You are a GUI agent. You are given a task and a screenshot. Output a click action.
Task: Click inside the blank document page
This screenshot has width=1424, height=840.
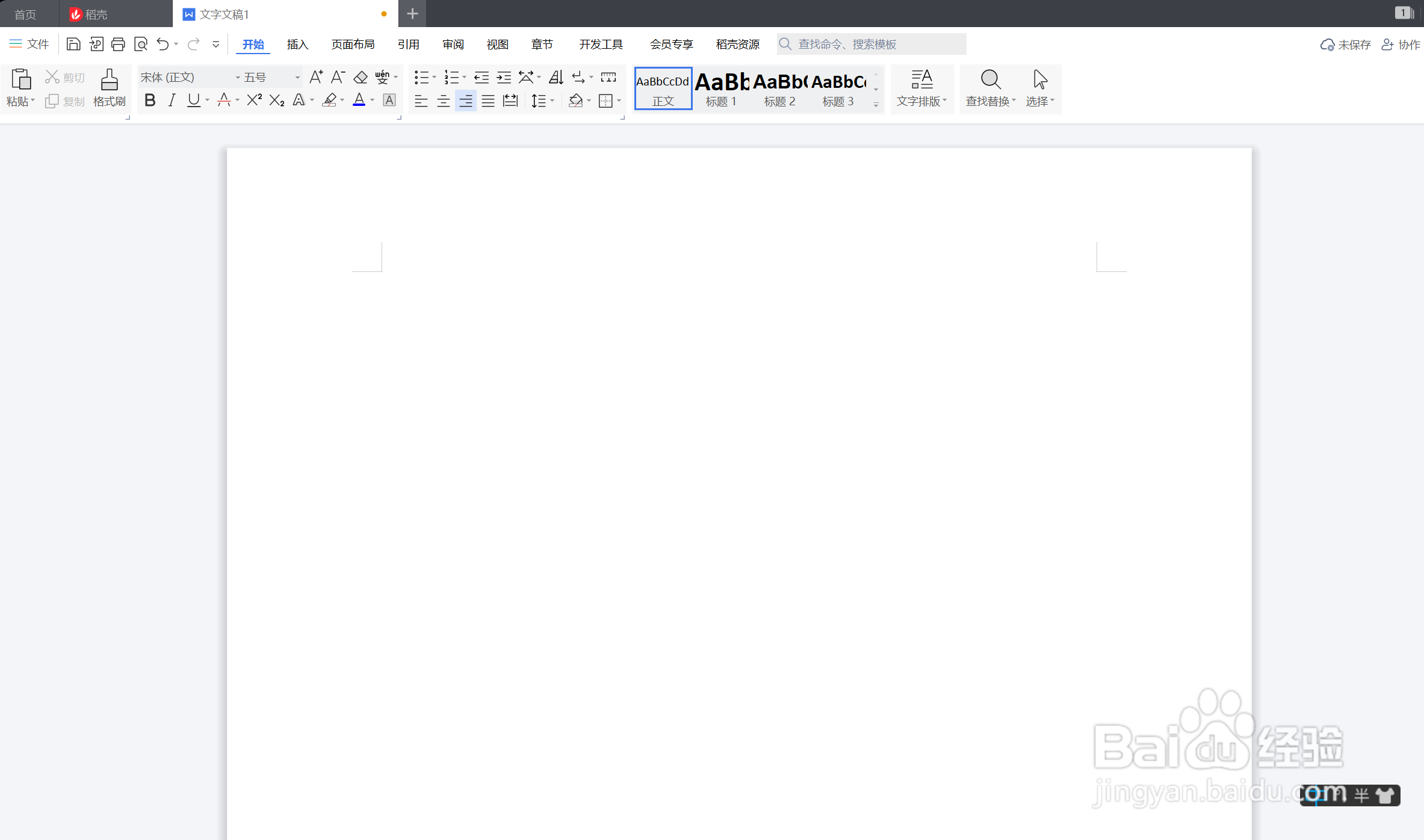739,493
